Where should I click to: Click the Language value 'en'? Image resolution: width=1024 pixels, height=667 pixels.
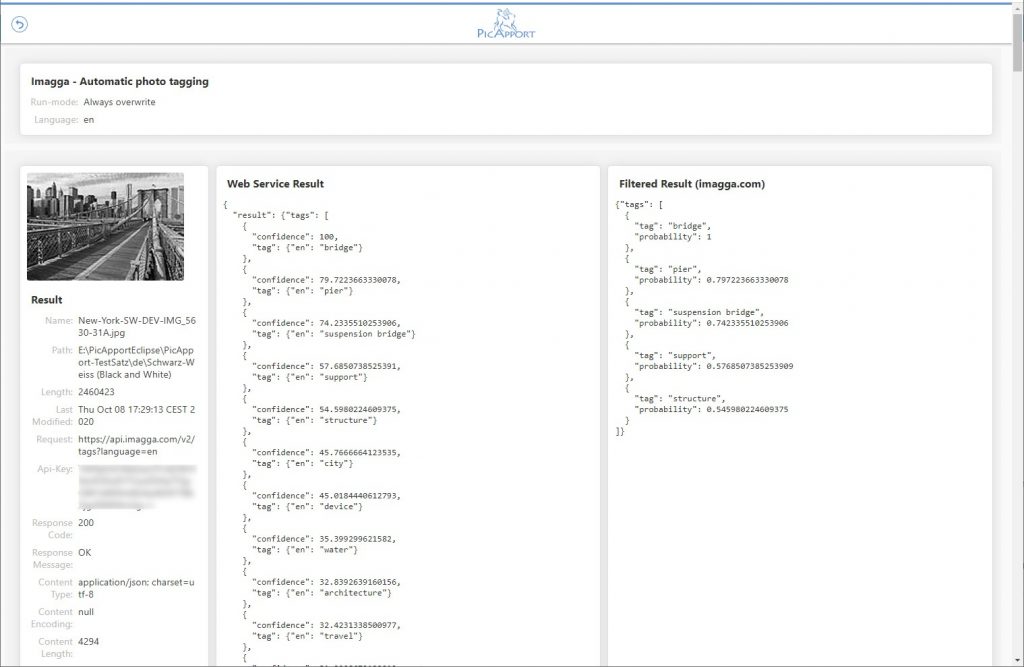coord(88,120)
